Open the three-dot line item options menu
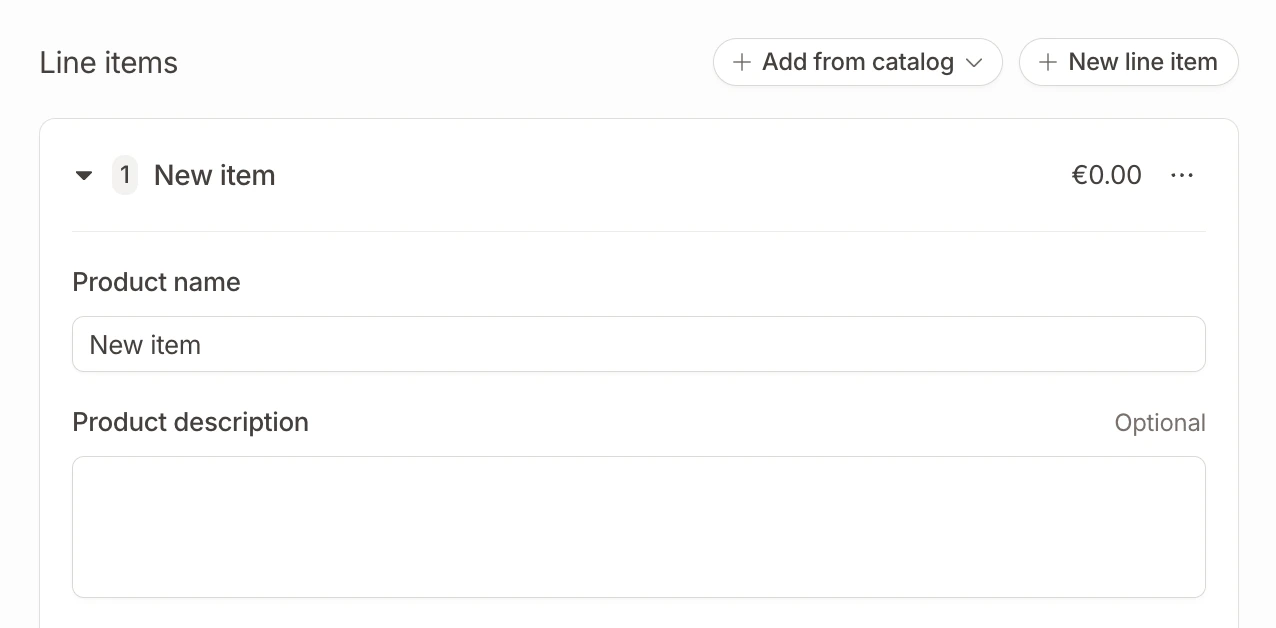 (x=1182, y=175)
